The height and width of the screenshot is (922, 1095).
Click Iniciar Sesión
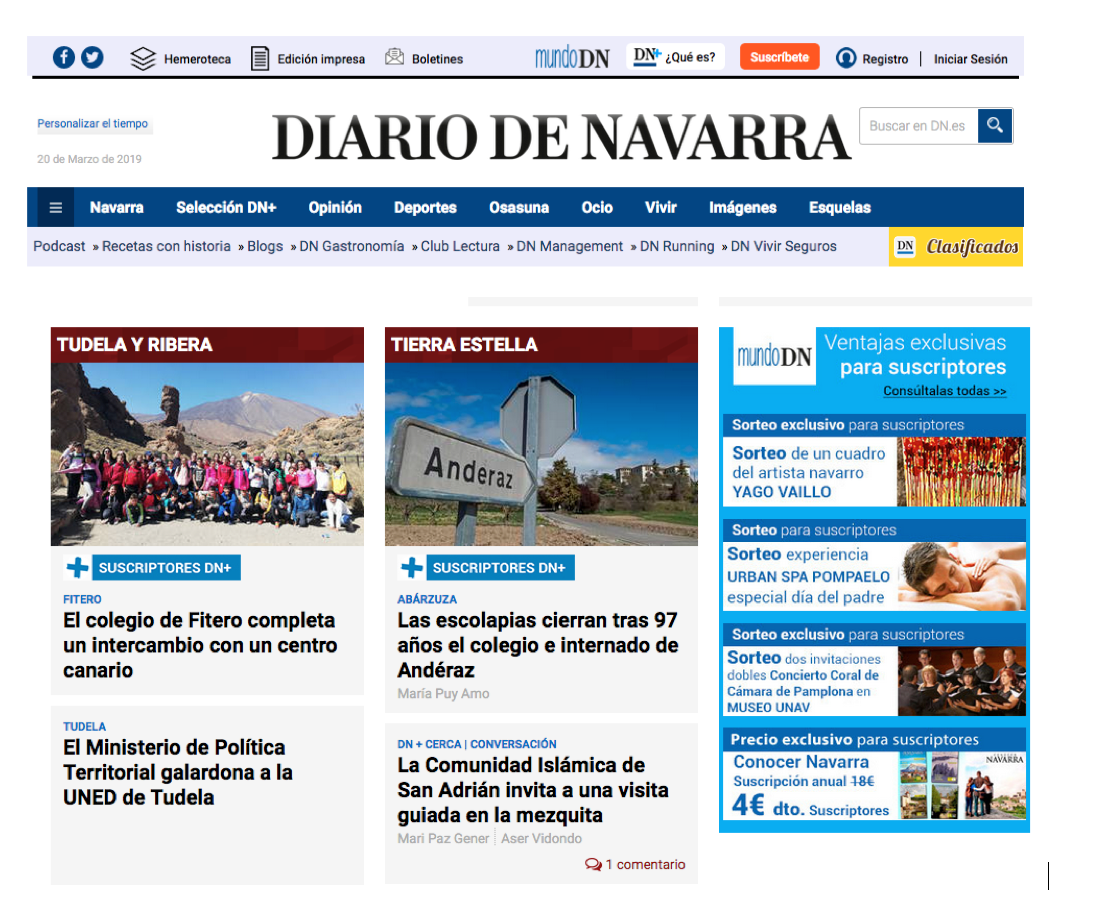971,59
